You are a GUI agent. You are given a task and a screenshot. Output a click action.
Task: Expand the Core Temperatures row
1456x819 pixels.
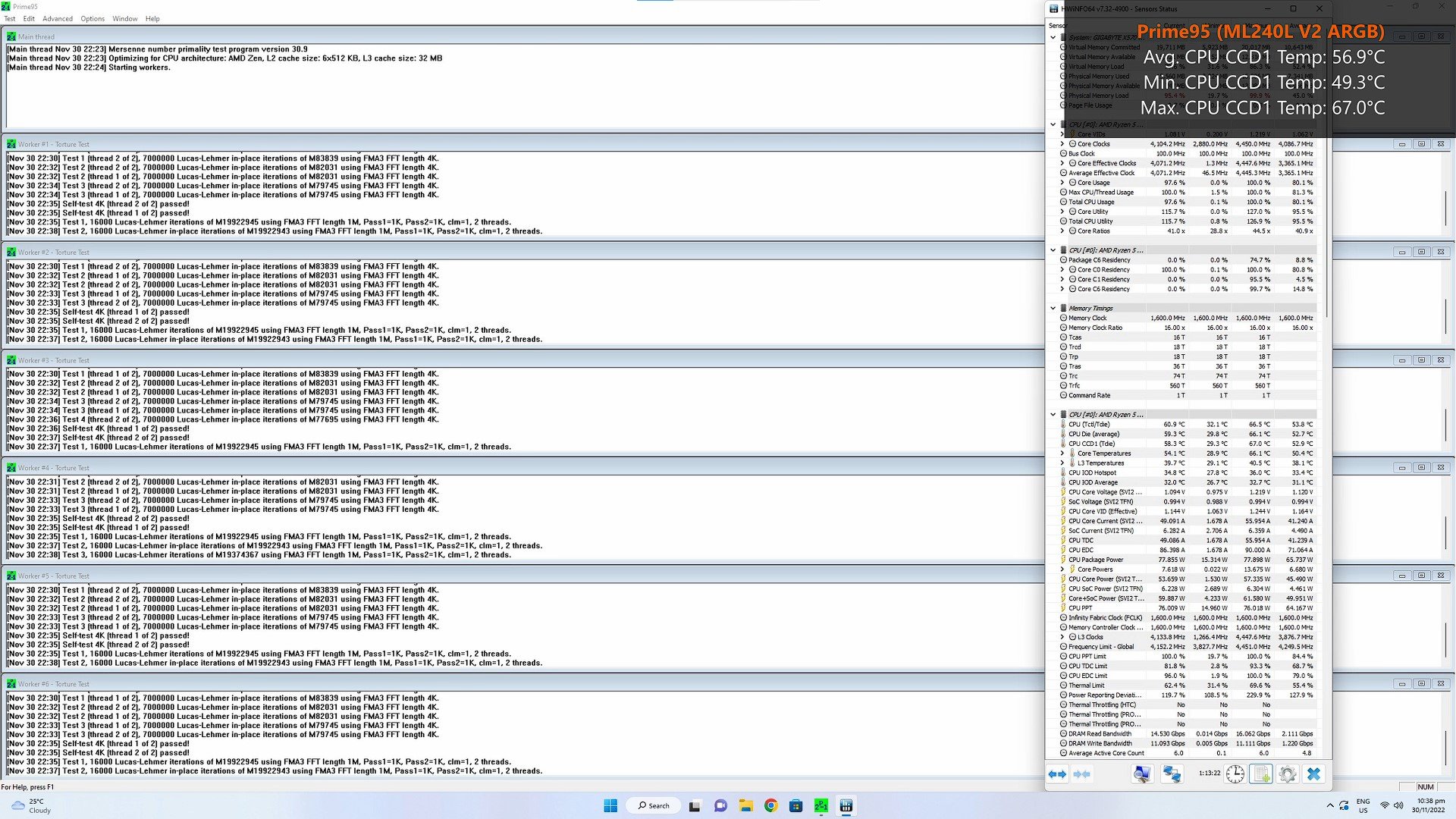1062,453
